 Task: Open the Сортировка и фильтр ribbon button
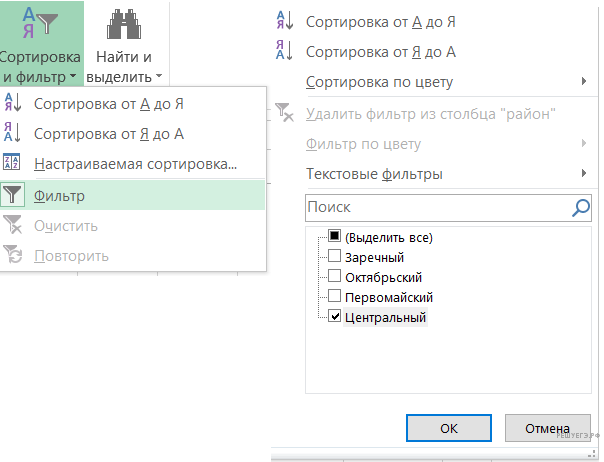pyautogui.click(x=41, y=44)
